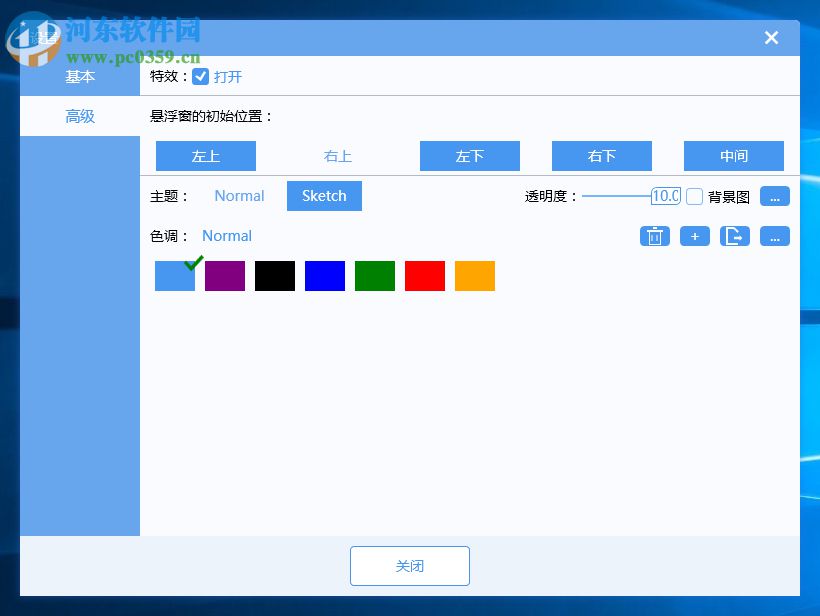Click the 关闭 button to close settings
This screenshot has height=616, width=820.
click(x=409, y=565)
